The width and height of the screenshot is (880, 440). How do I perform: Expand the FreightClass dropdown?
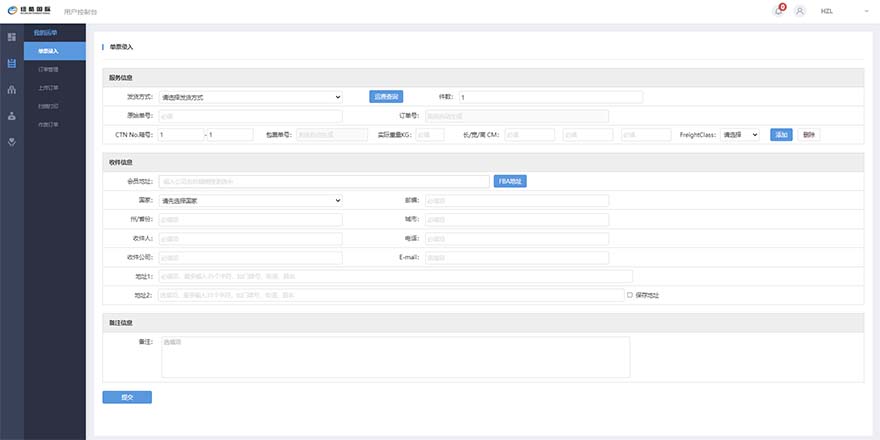(x=741, y=134)
